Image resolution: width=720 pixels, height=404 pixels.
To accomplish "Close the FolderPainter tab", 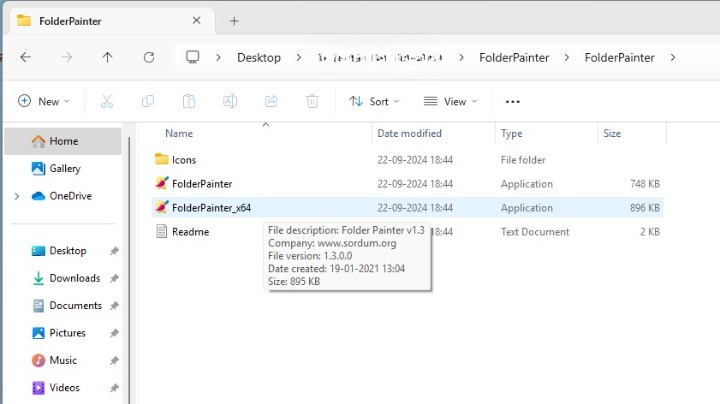I will pos(197,20).
